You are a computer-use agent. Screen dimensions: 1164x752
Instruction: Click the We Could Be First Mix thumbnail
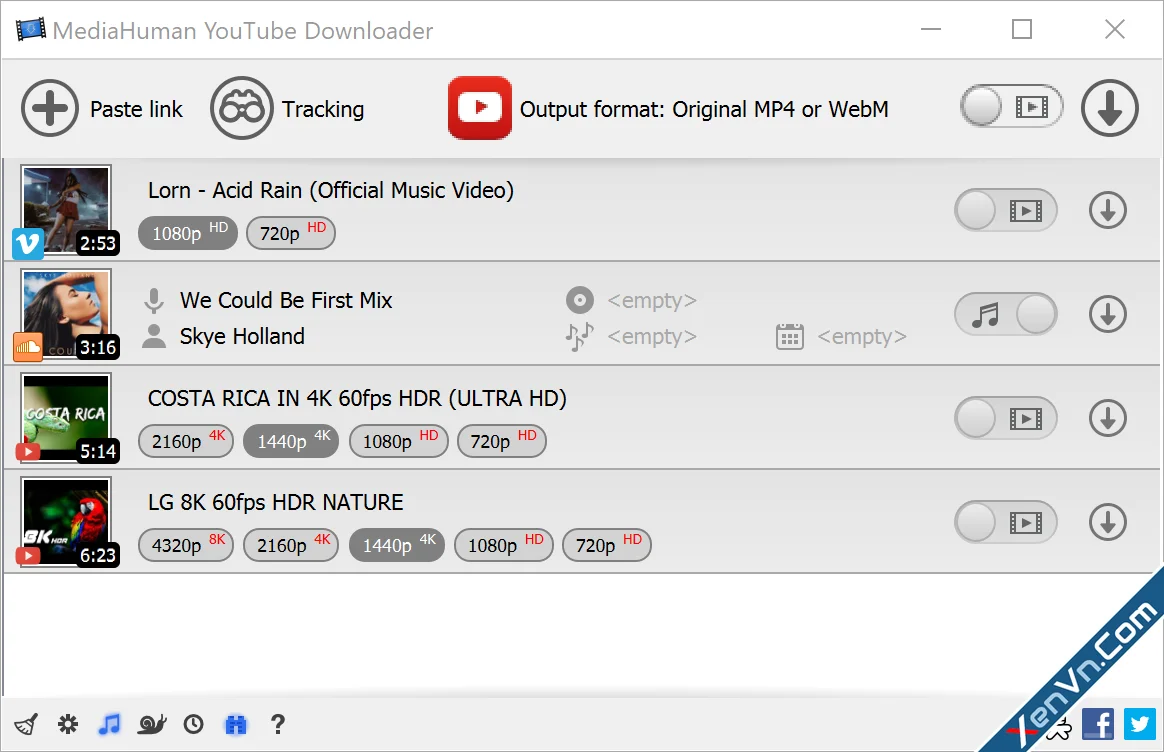[x=66, y=314]
